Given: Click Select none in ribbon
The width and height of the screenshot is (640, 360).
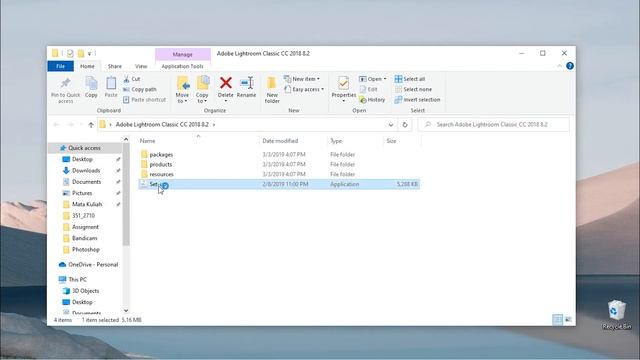Looking at the screenshot, I should [x=413, y=89].
